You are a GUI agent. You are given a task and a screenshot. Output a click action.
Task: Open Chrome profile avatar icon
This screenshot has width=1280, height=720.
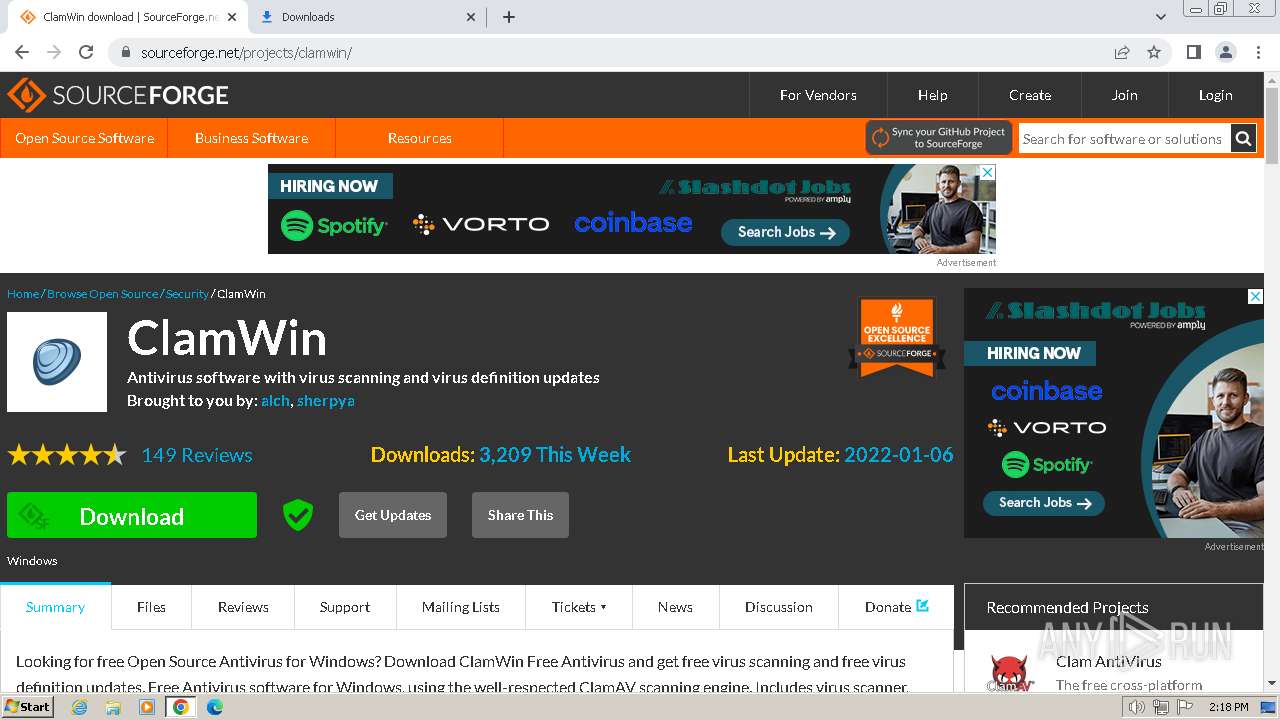(1225, 52)
